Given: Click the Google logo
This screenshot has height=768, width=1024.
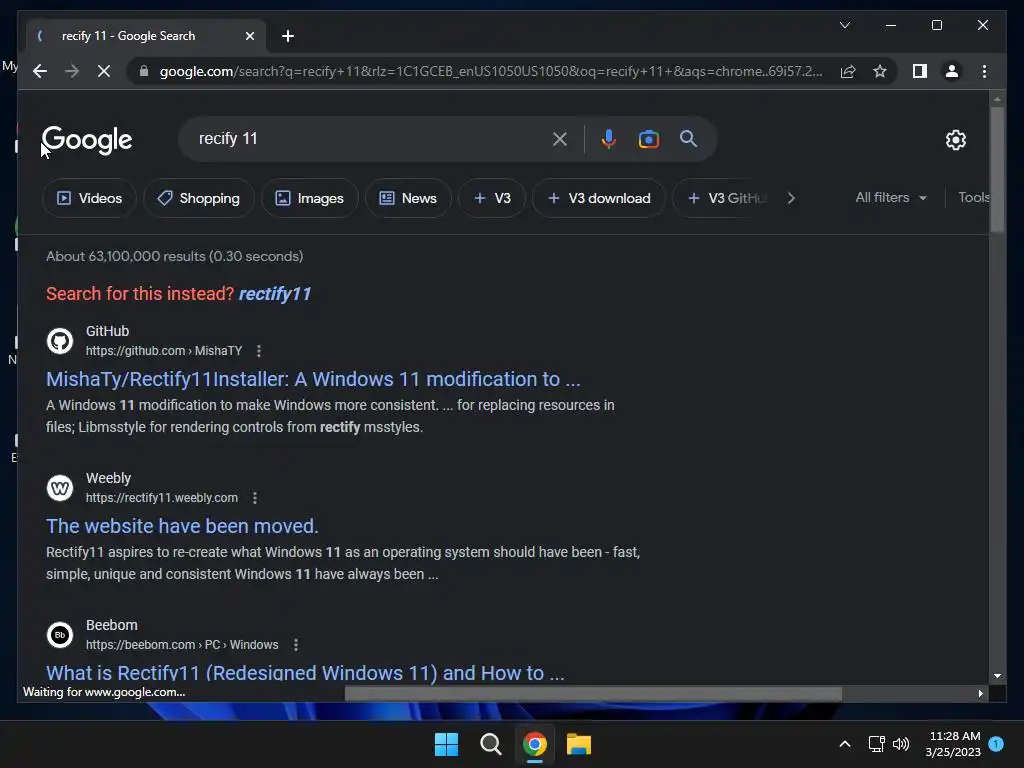Looking at the screenshot, I should click(x=87, y=140).
